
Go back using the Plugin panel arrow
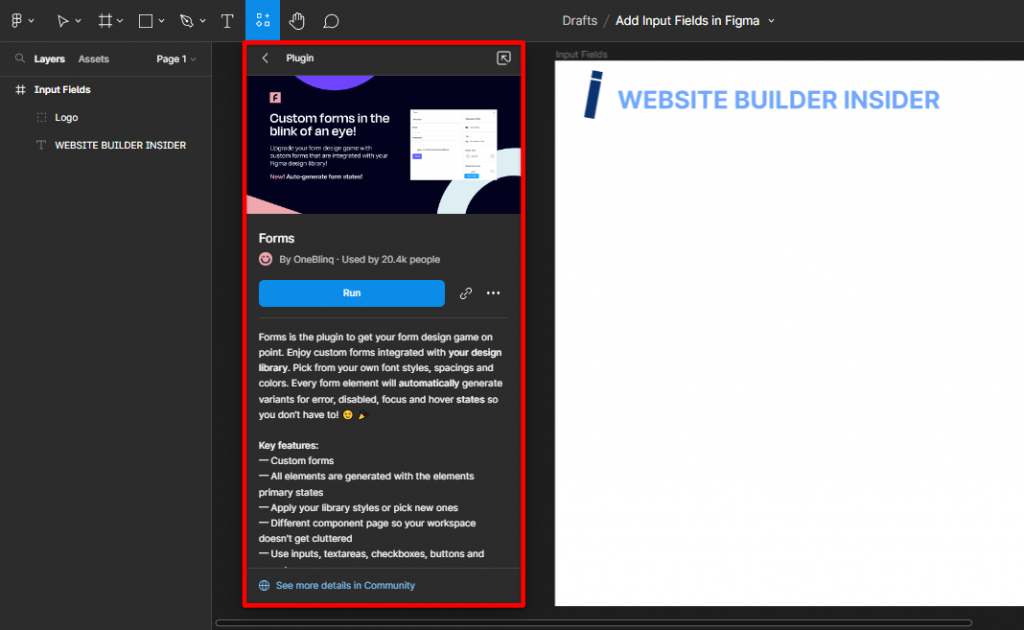click(264, 58)
